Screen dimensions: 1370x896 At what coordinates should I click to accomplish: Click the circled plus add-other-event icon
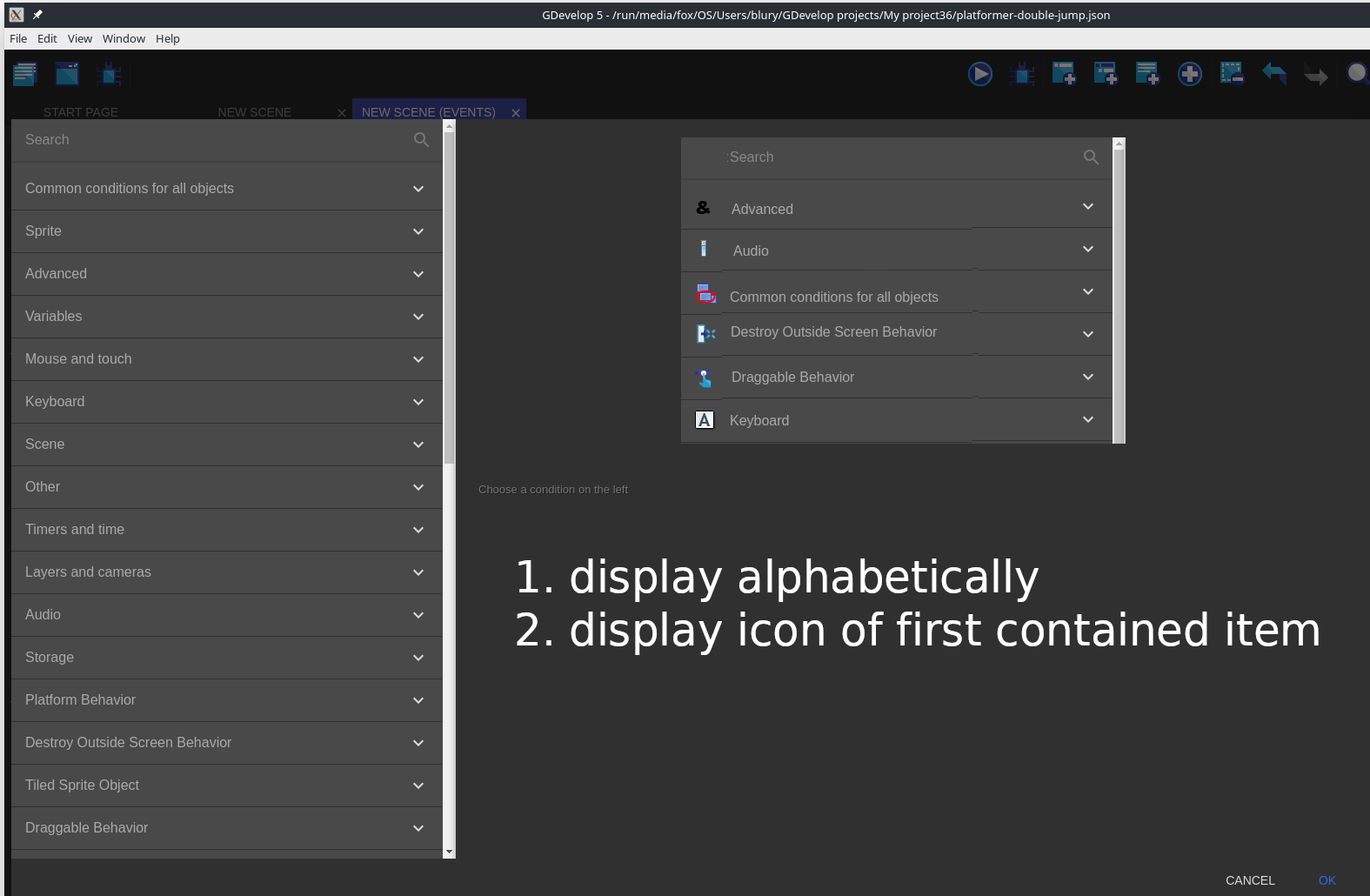pos(1190,75)
